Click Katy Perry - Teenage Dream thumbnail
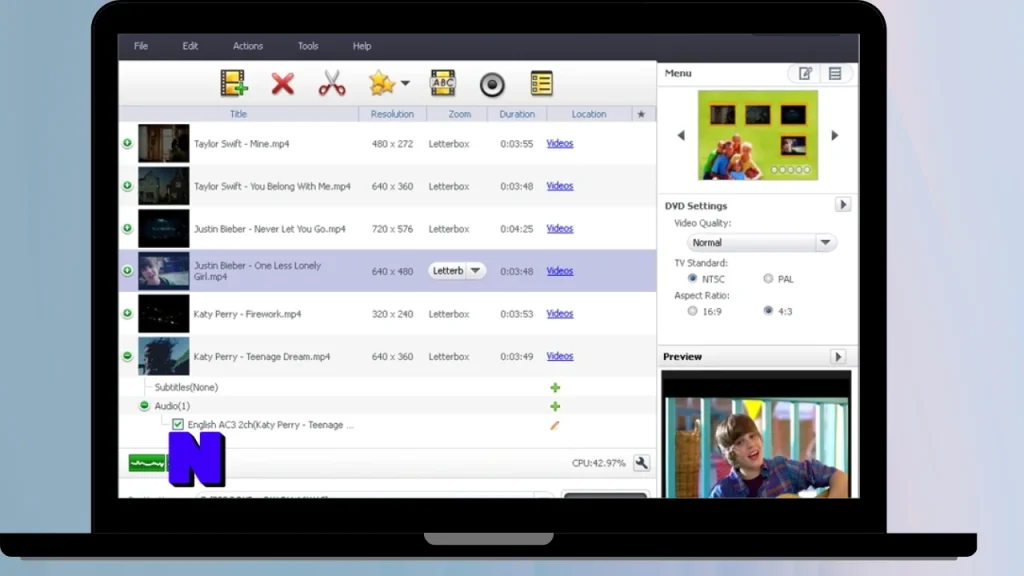Screen dimensions: 1024x576 pyautogui.click(x=164, y=356)
